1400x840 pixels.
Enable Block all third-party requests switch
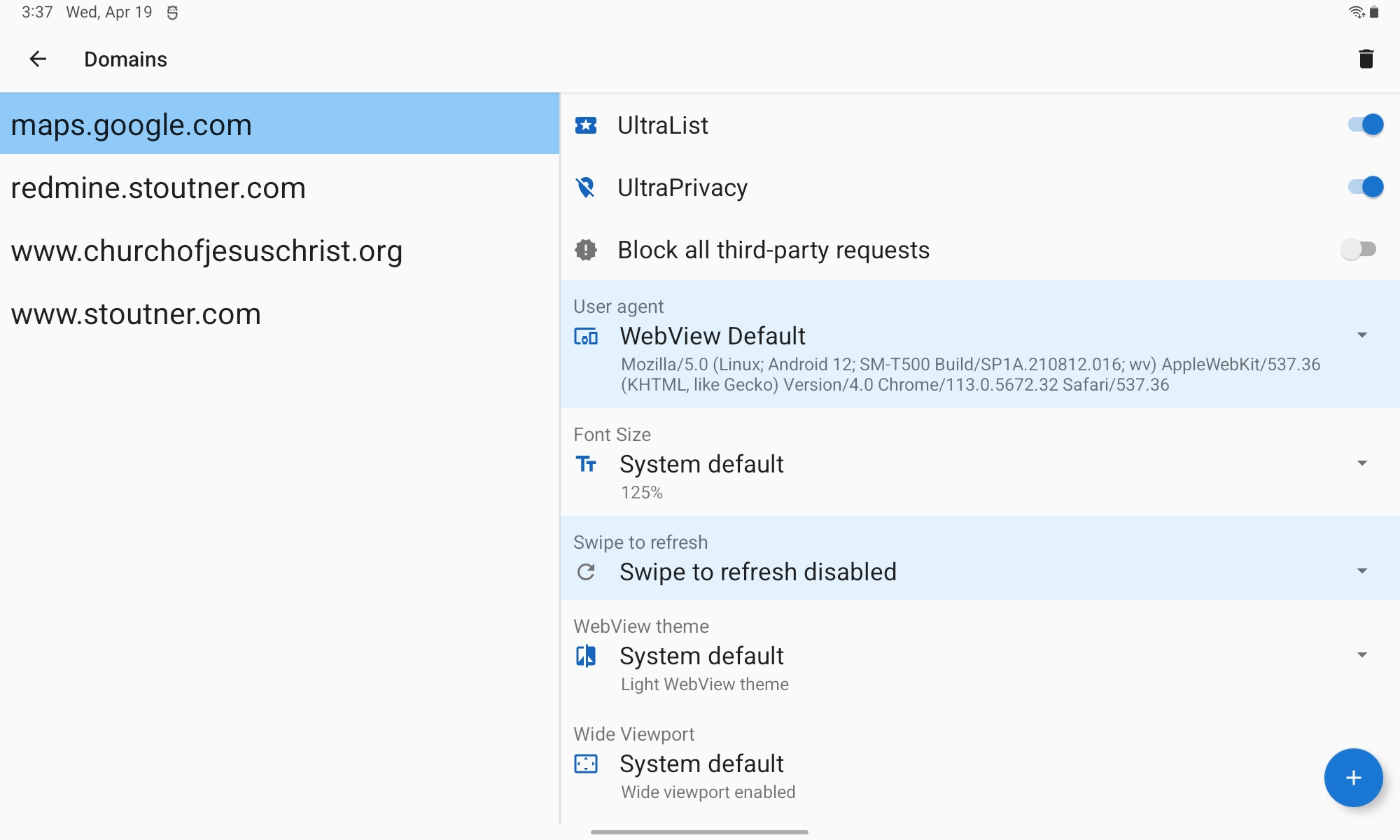click(1359, 249)
